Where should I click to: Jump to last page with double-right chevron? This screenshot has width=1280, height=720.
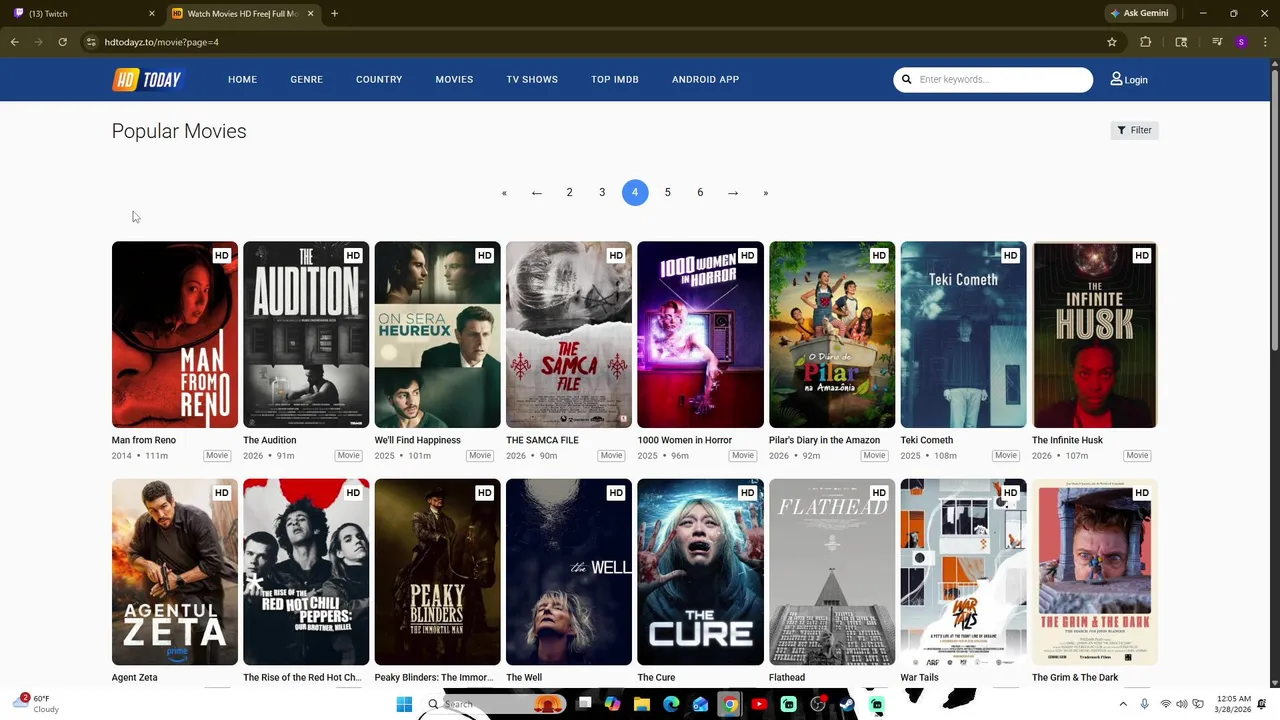(x=766, y=193)
